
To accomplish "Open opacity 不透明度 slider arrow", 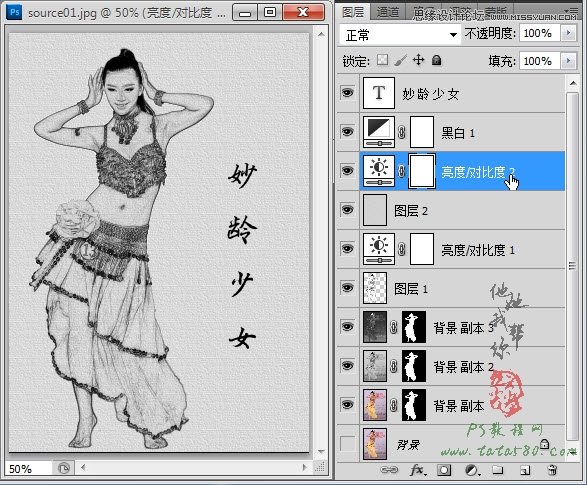I will pyautogui.click(x=569, y=33).
